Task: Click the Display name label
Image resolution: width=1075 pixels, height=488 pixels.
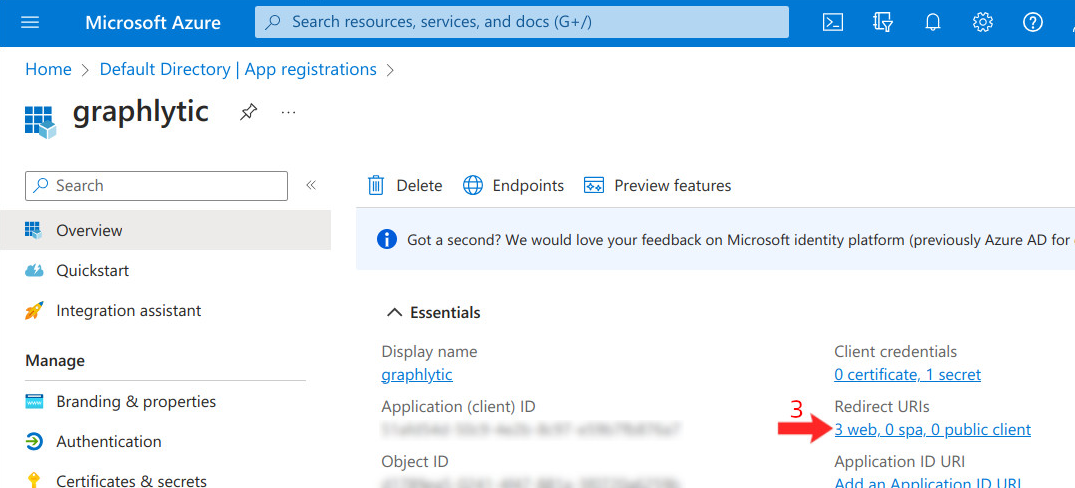Action: coord(429,352)
